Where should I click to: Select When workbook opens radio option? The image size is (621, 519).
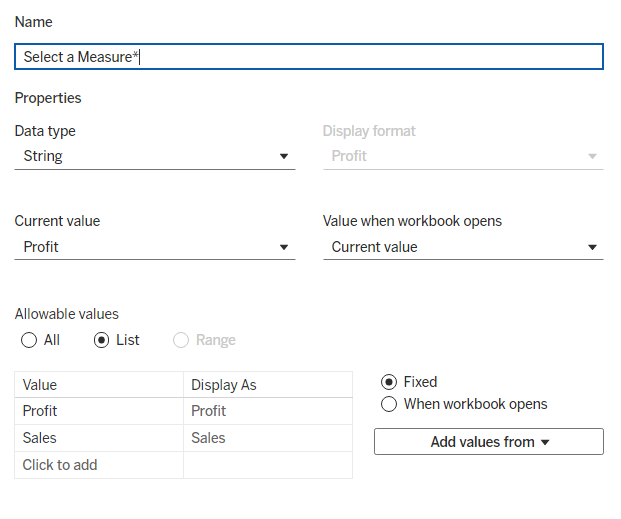point(389,404)
